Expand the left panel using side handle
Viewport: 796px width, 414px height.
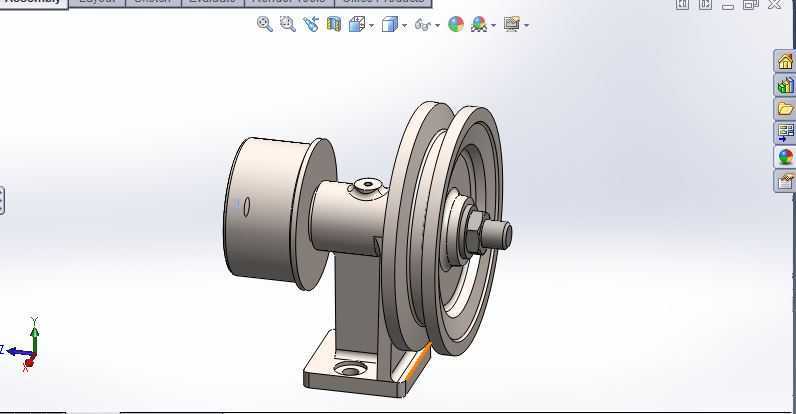[2, 200]
